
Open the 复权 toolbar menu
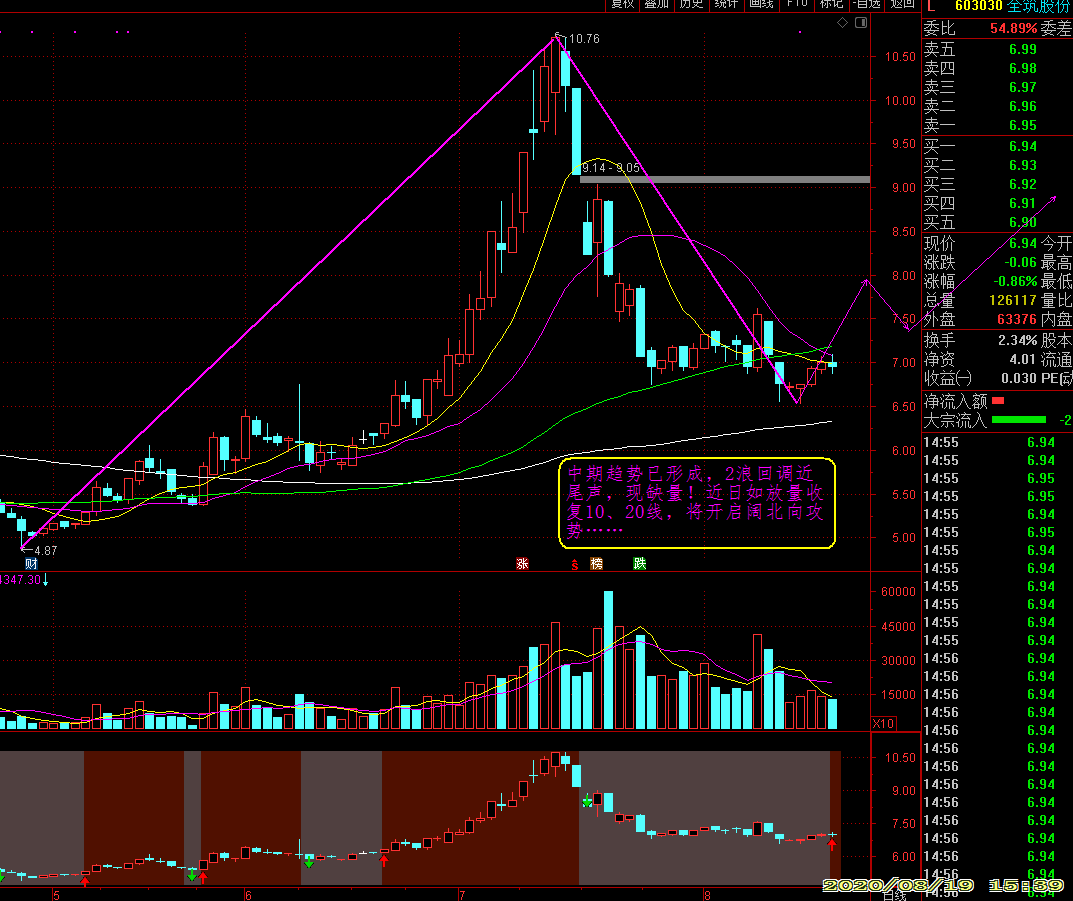(623, 4)
